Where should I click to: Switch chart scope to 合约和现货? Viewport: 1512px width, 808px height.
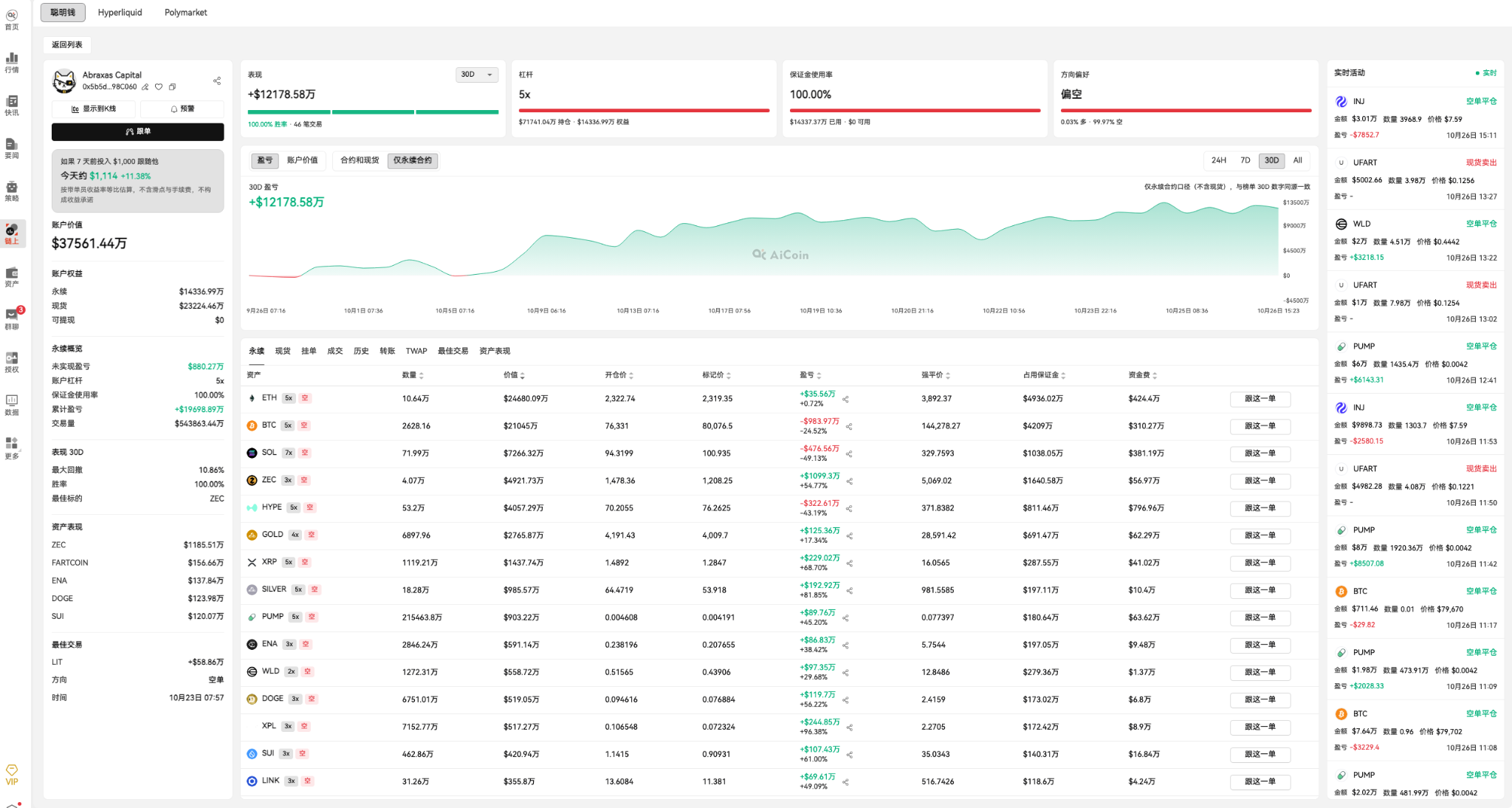360,160
